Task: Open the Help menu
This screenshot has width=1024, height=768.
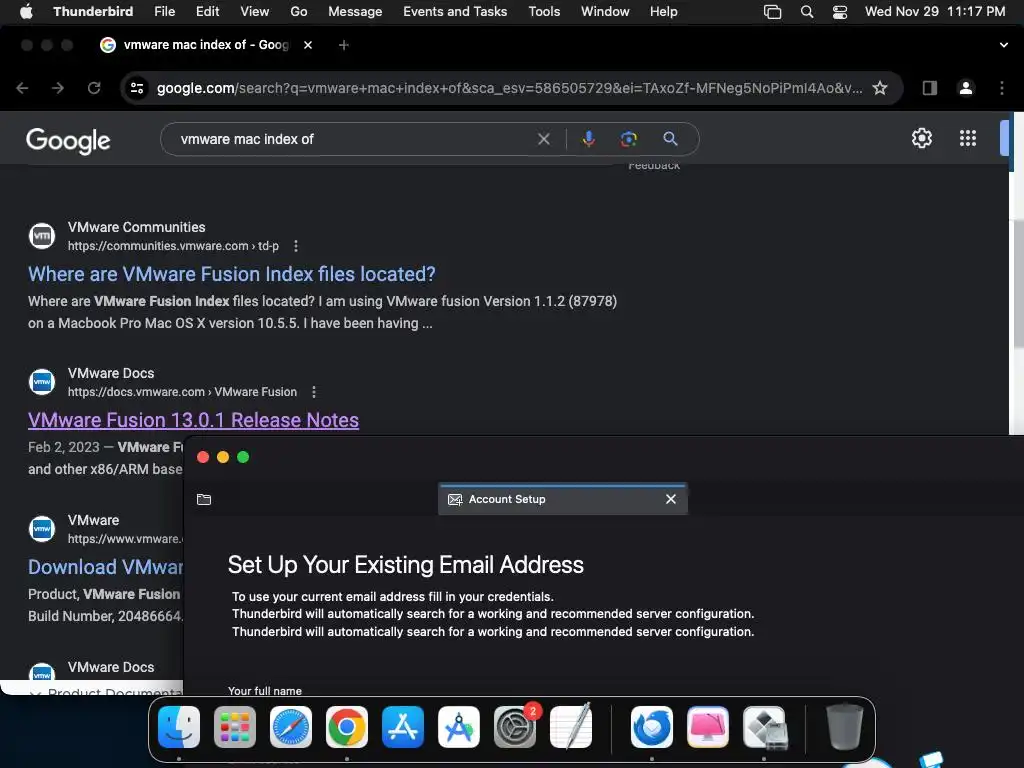Action: click(x=663, y=11)
